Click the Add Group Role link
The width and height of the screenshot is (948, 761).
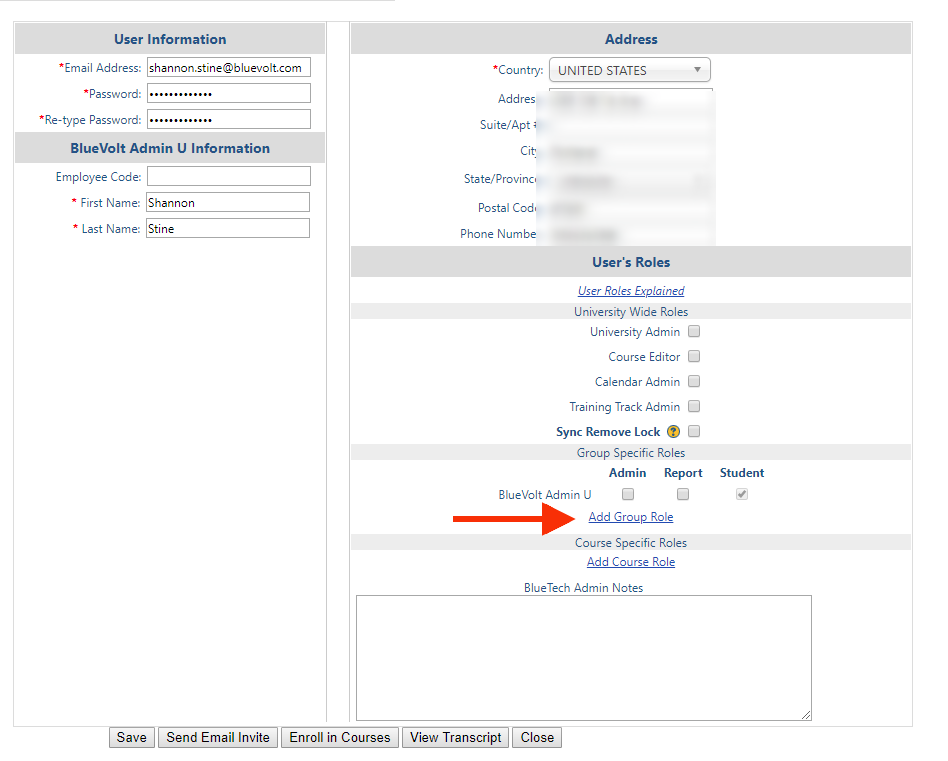click(630, 516)
